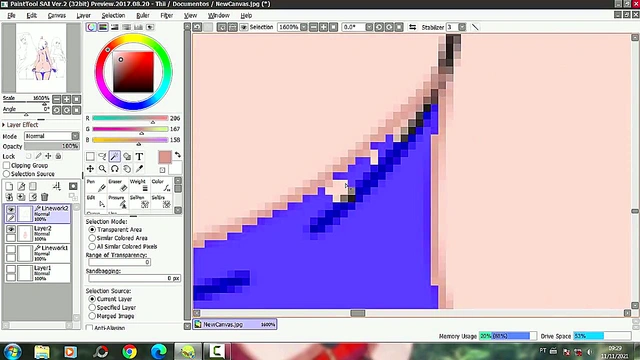Image resolution: width=640 pixels, height=360 pixels.
Task: Switch to the NewCanvas.jpg document tab
Action: click(235, 324)
